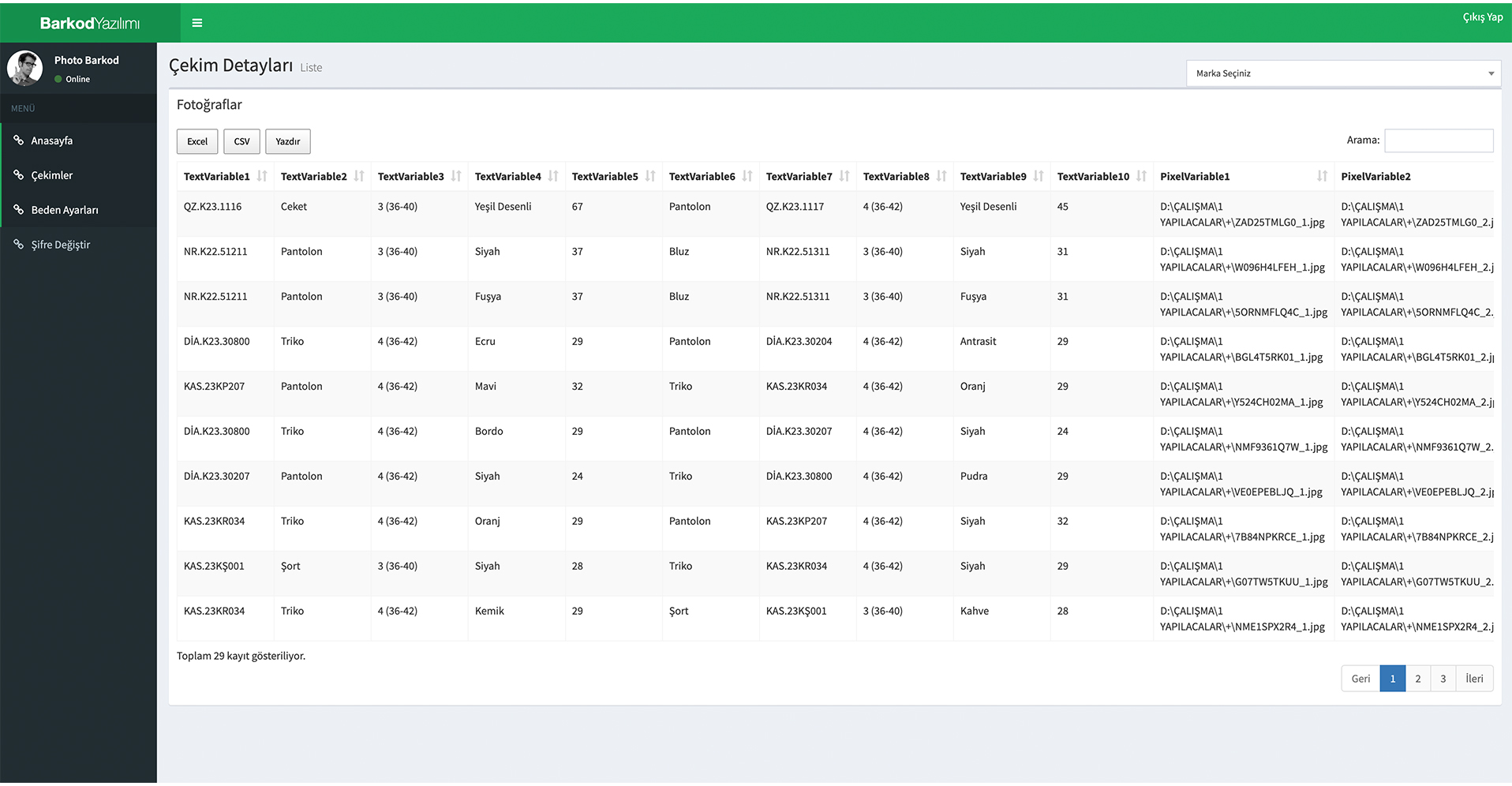Focus the Arama search field
The image size is (1512, 786).
pyautogui.click(x=1438, y=140)
